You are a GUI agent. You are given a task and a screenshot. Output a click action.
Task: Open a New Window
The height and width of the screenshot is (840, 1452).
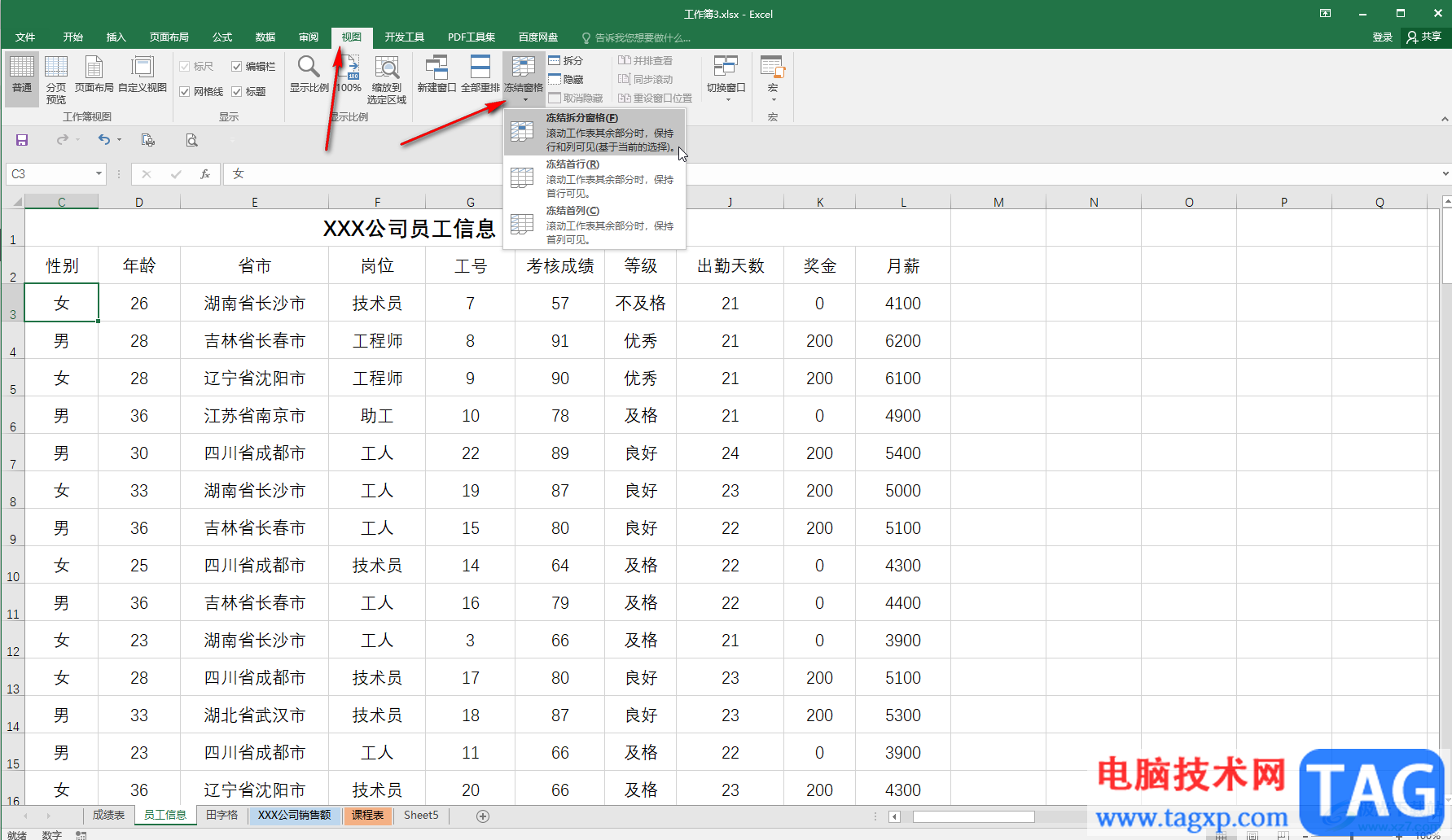click(x=436, y=76)
